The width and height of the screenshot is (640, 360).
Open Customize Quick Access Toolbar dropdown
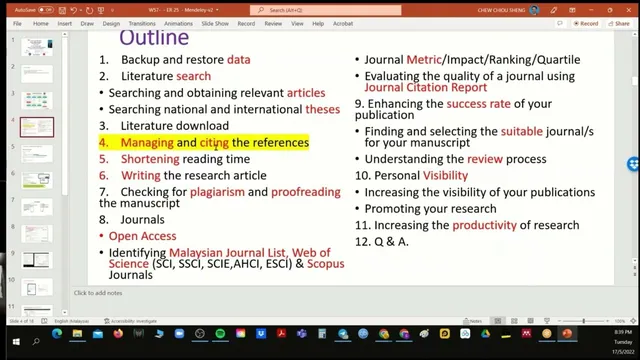point(112,10)
